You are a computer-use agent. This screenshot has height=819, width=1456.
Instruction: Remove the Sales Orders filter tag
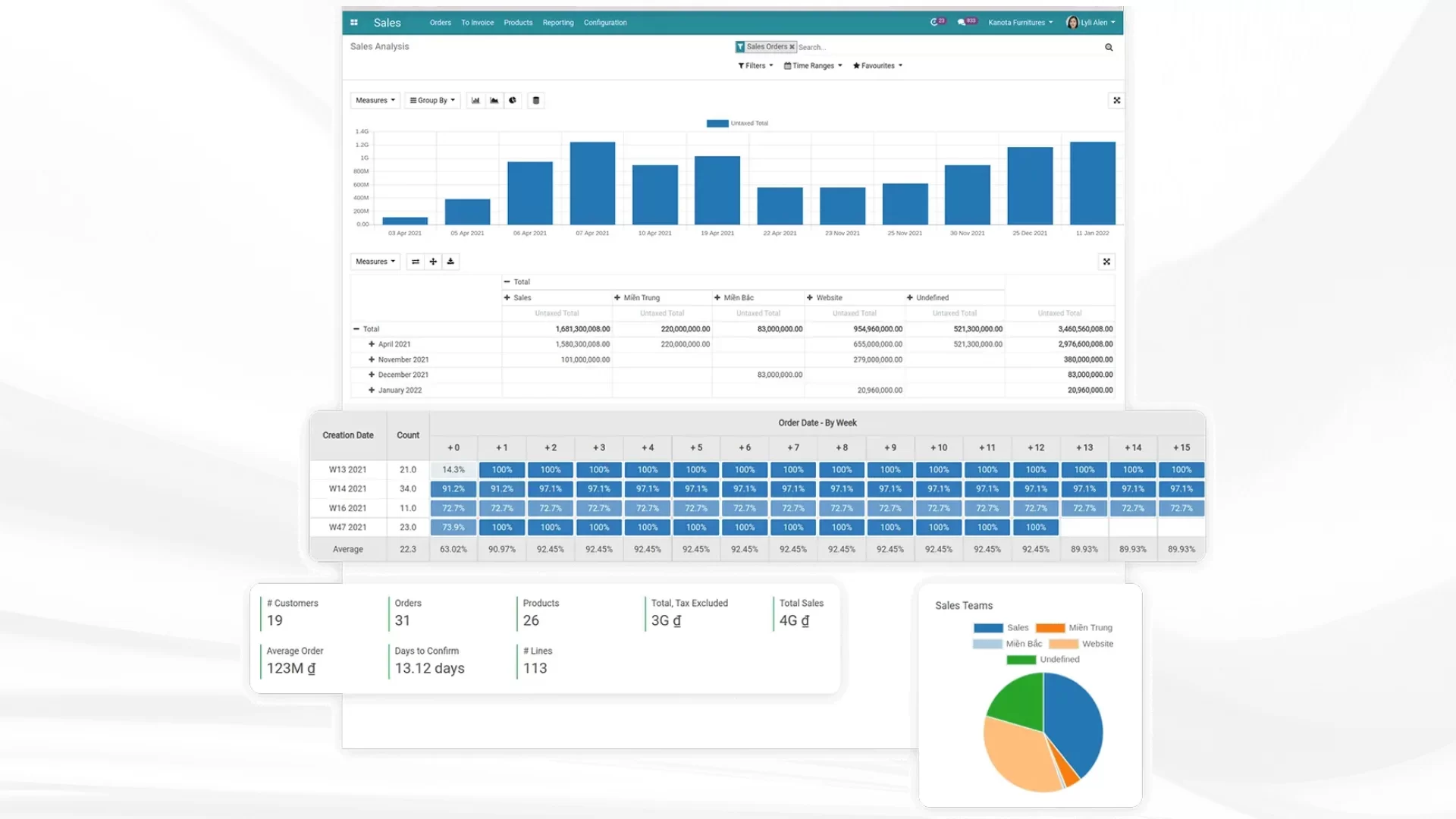[x=792, y=47]
